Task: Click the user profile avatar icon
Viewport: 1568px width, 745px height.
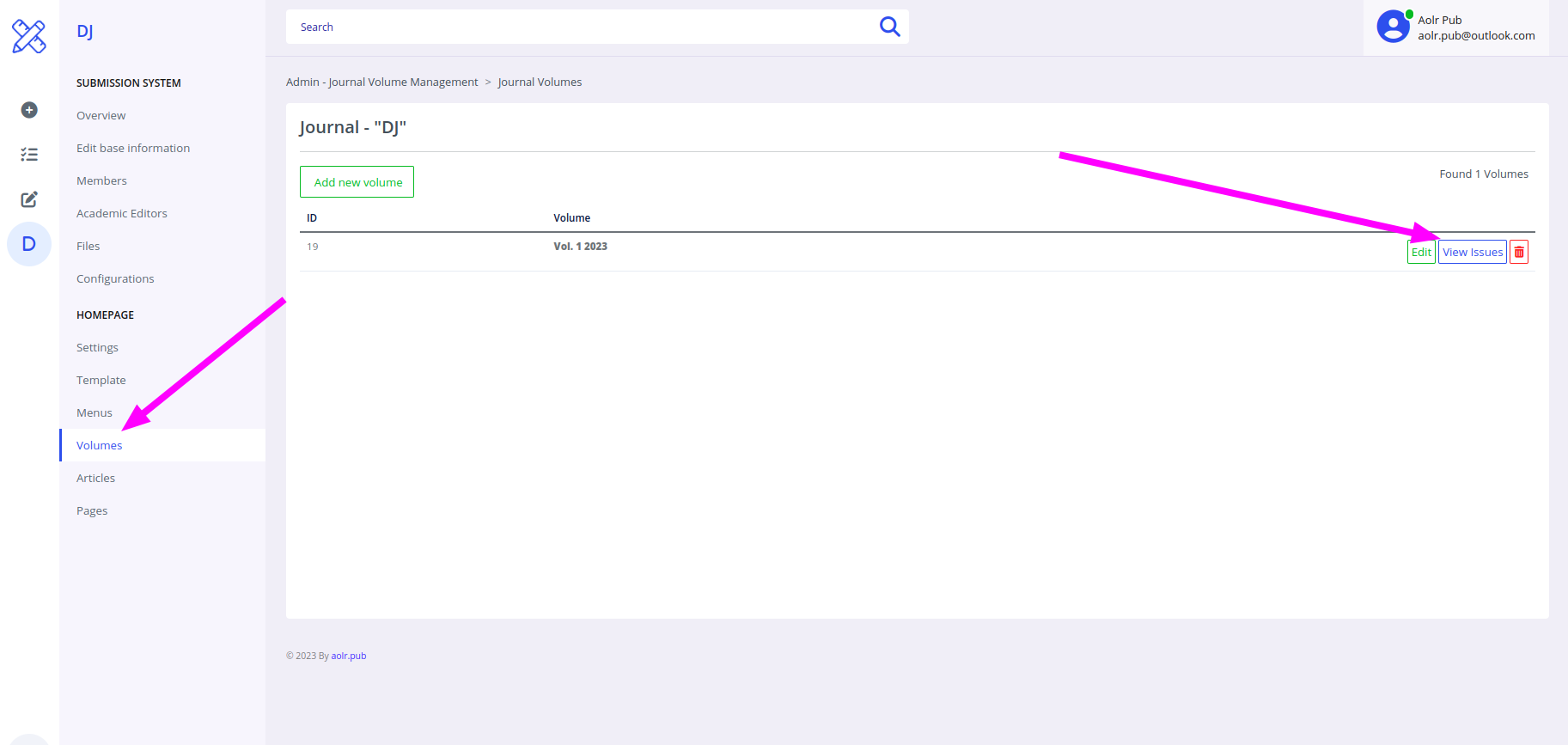Action: click(x=1393, y=27)
